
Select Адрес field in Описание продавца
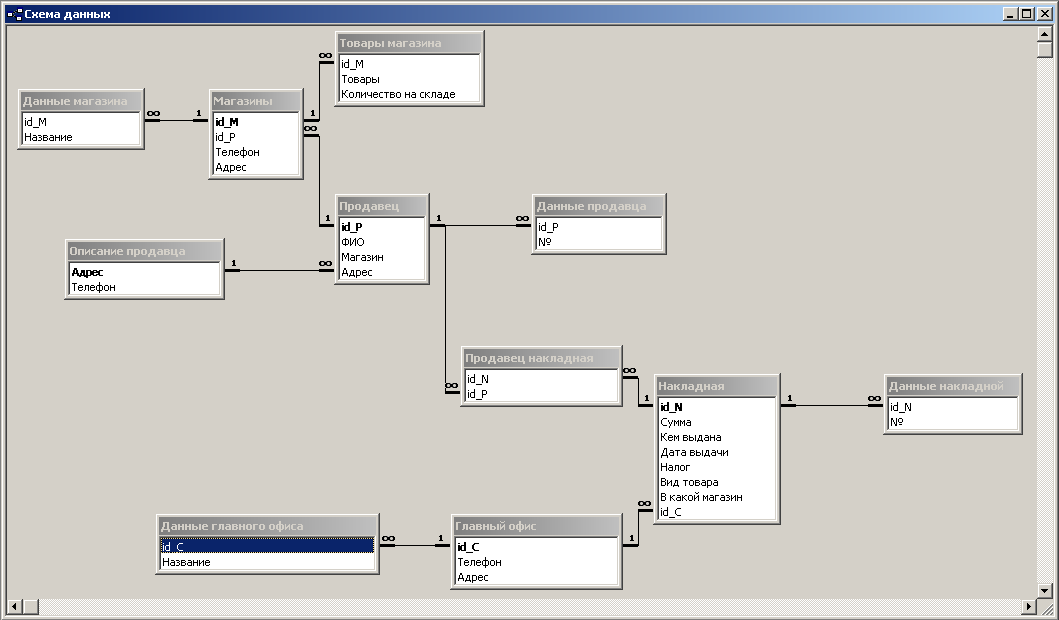[x=145, y=272]
